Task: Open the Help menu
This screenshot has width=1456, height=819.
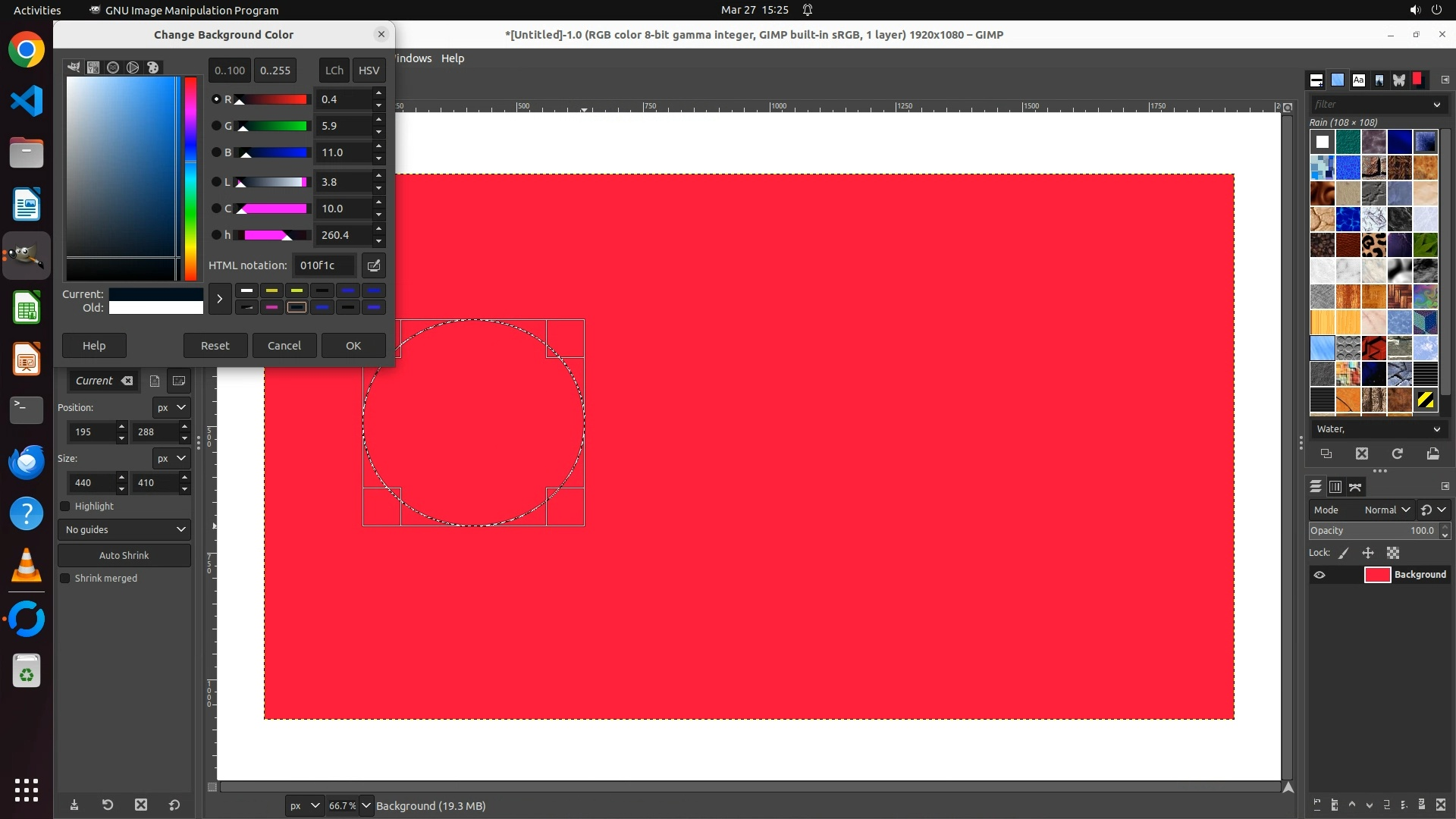Action: point(453,58)
